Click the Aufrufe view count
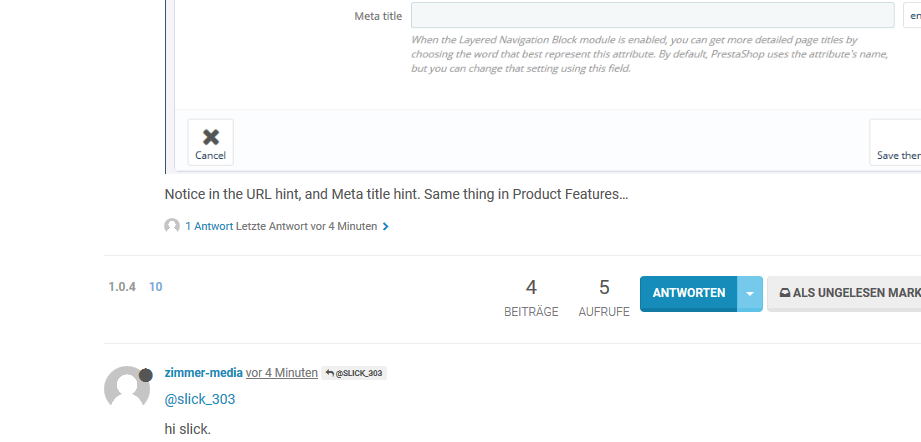This screenshot has width=921, height=442. [604, 297]
